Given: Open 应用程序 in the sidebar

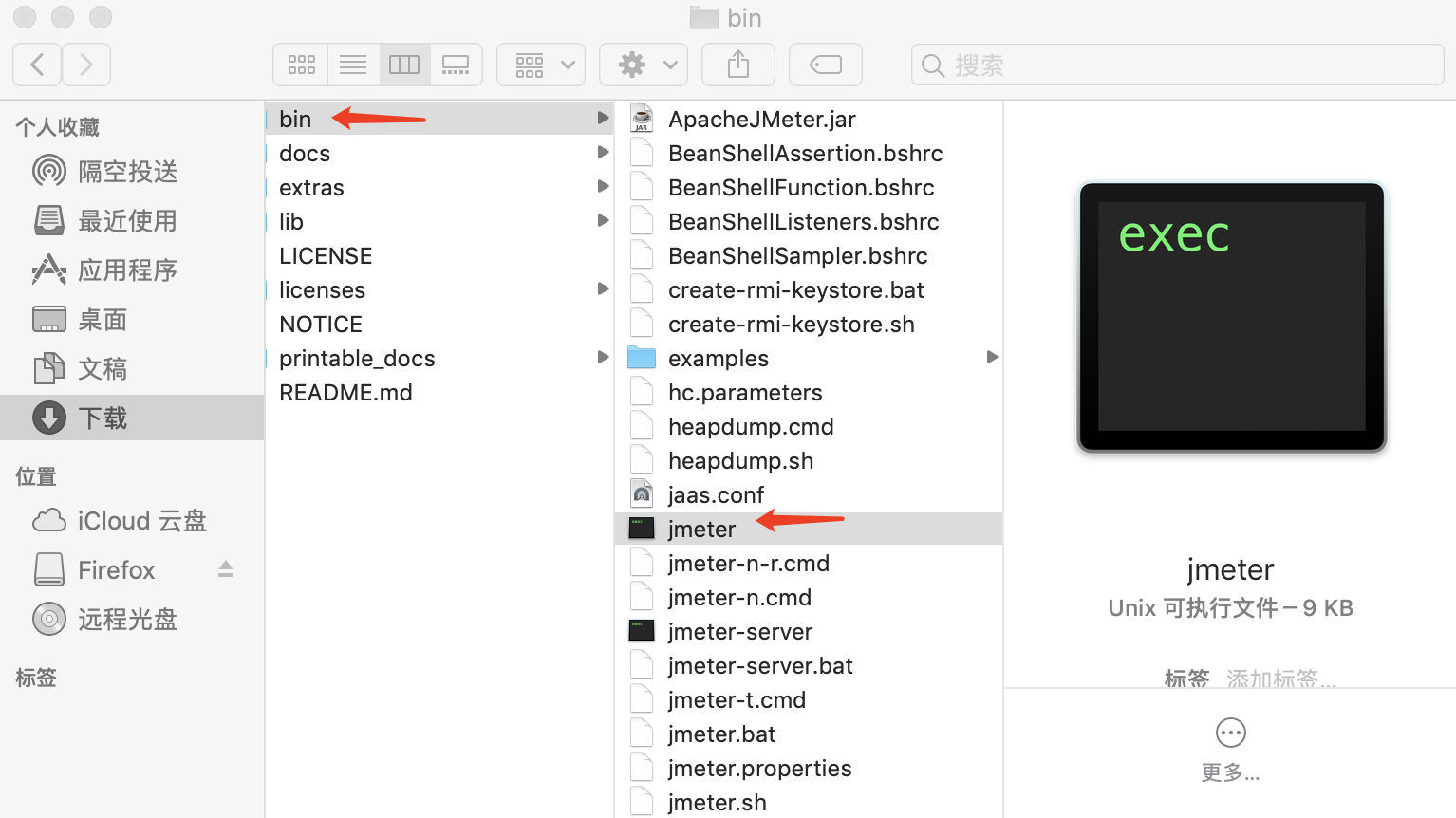Looking at the screenshot, I should (132, 270).
